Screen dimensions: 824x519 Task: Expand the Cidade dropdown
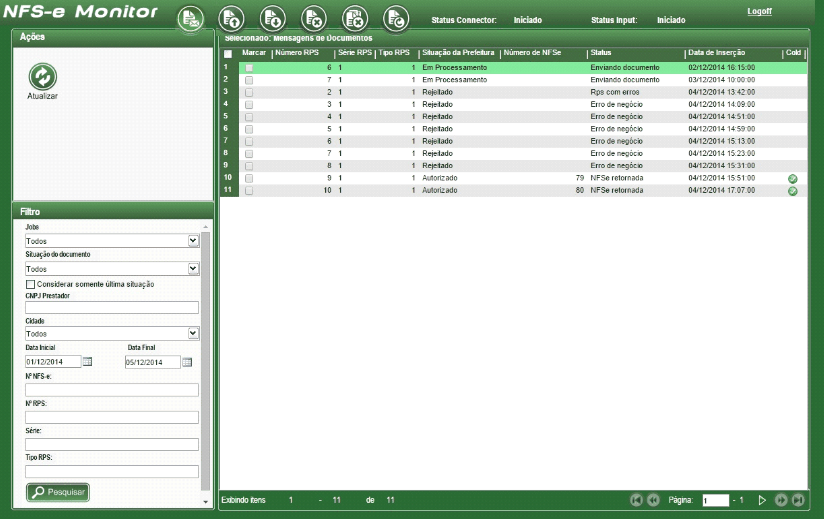click(193, 333)
